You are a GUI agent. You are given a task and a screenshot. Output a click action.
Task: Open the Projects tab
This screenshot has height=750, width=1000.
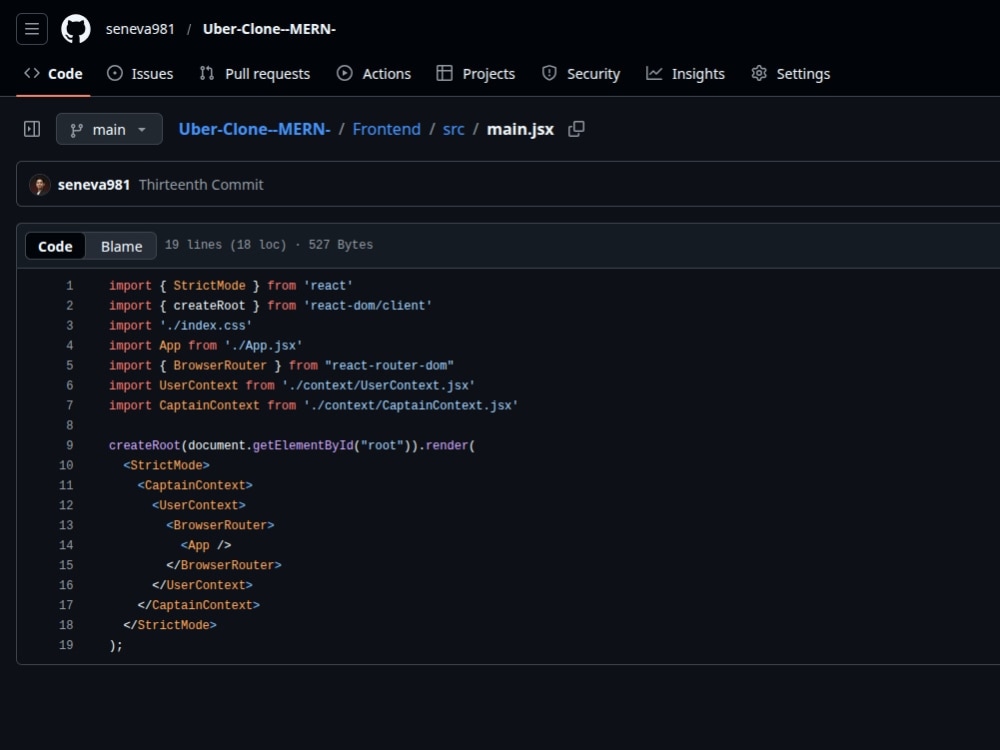(x=476, y=74)
